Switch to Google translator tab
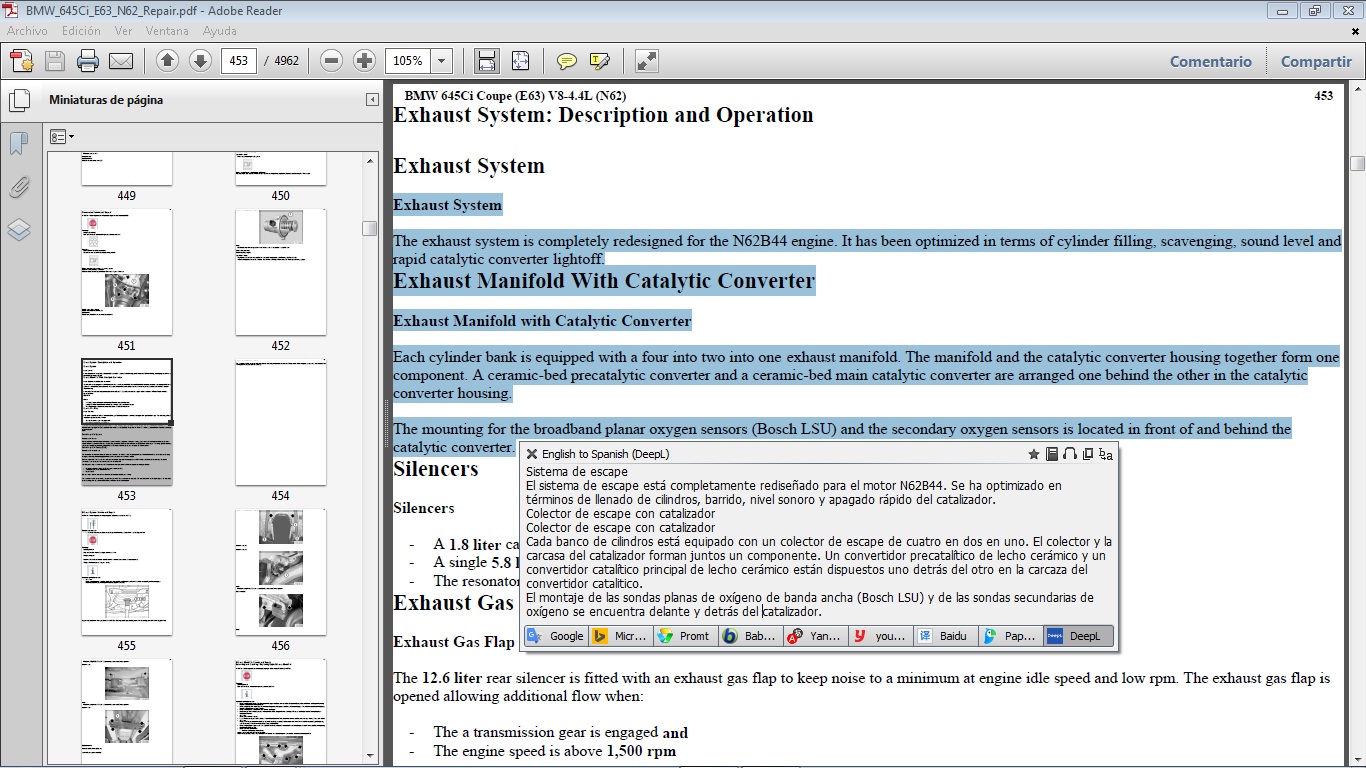 click(556, 636)
